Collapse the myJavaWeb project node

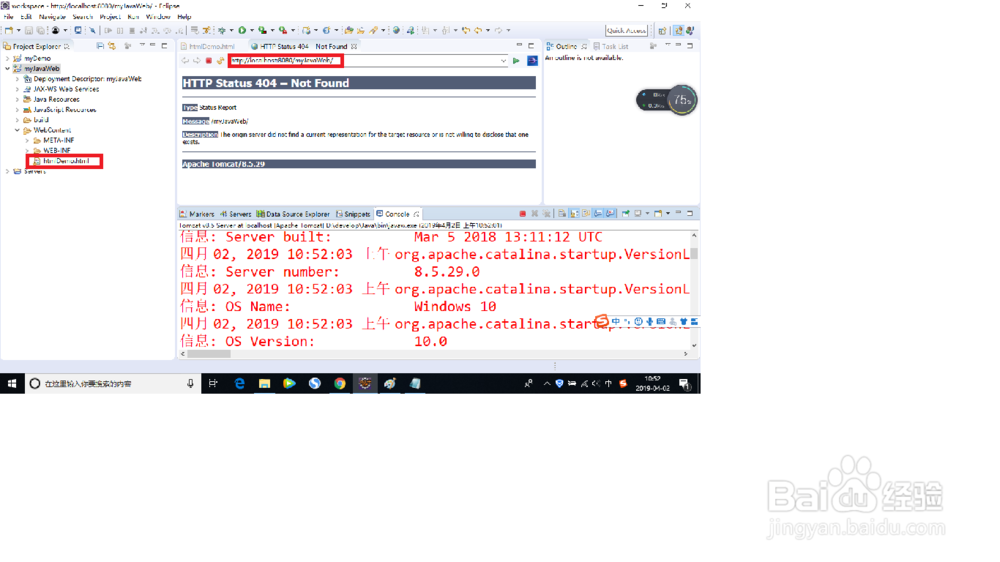click(8, 68)
